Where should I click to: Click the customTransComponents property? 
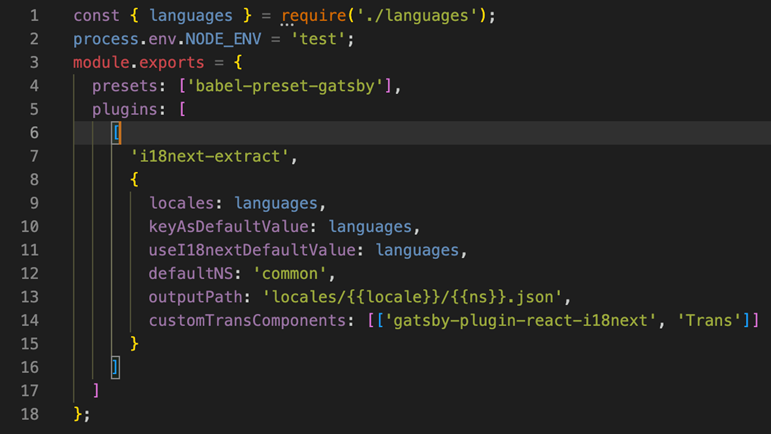coord(248,321)
